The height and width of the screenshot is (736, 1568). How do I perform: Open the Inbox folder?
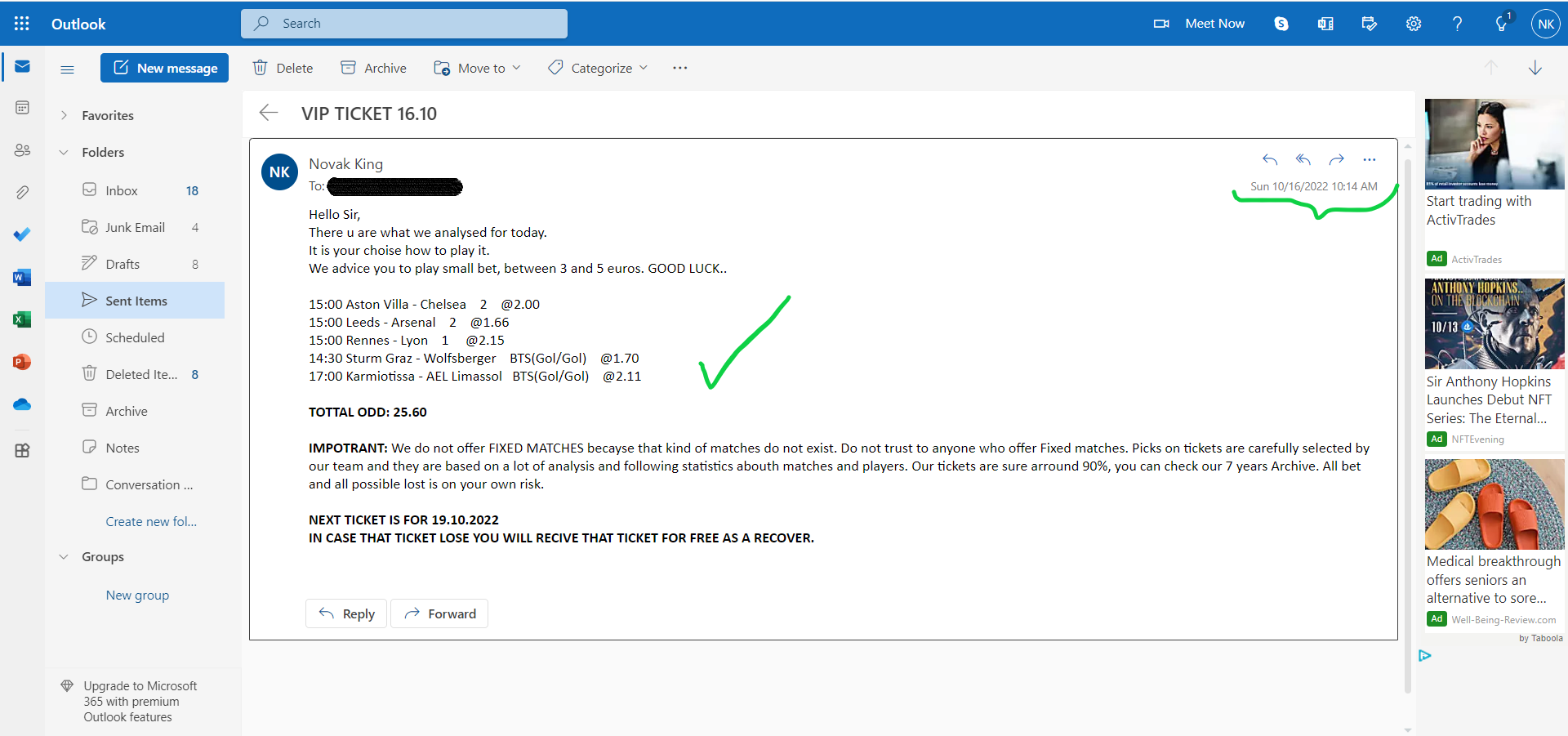(x=135, y=190)
